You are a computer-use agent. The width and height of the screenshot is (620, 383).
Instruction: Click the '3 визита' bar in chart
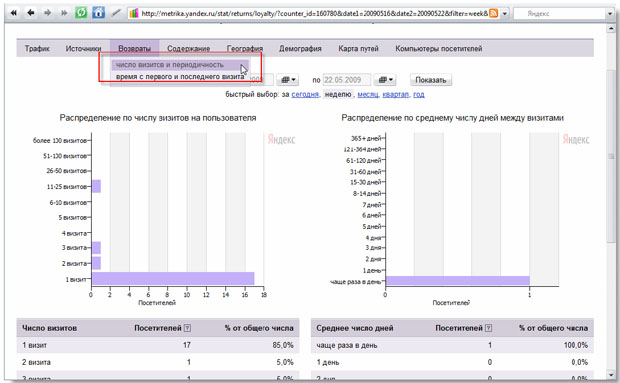click(x=96, y=248)
